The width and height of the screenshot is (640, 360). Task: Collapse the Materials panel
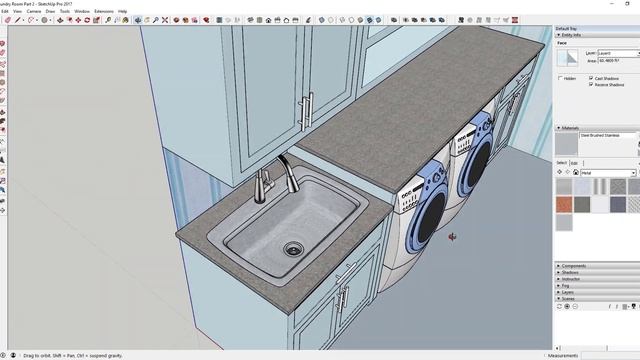pos(597,128)
